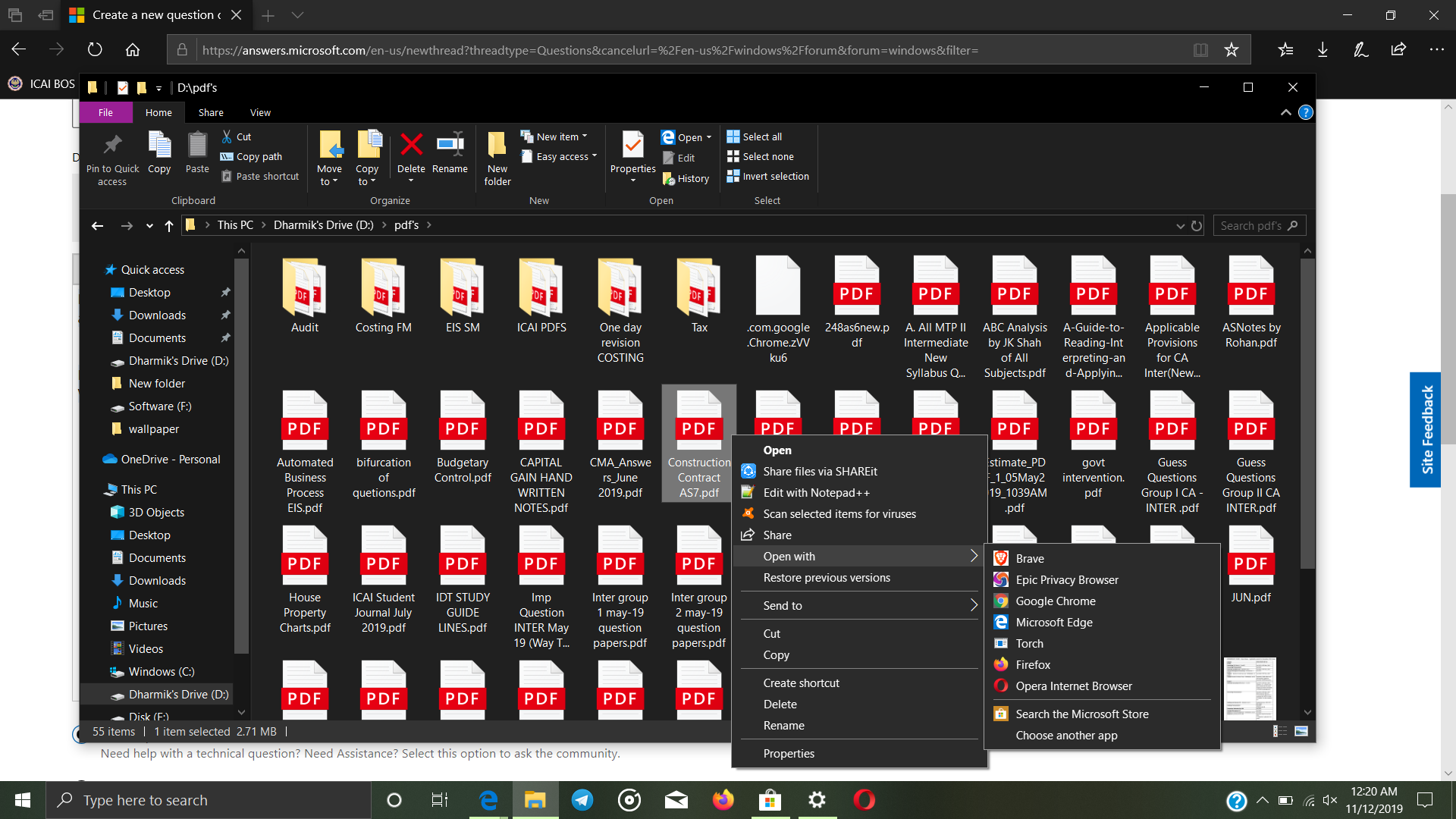Click the address bar refresh icon

coord(1197,225)
